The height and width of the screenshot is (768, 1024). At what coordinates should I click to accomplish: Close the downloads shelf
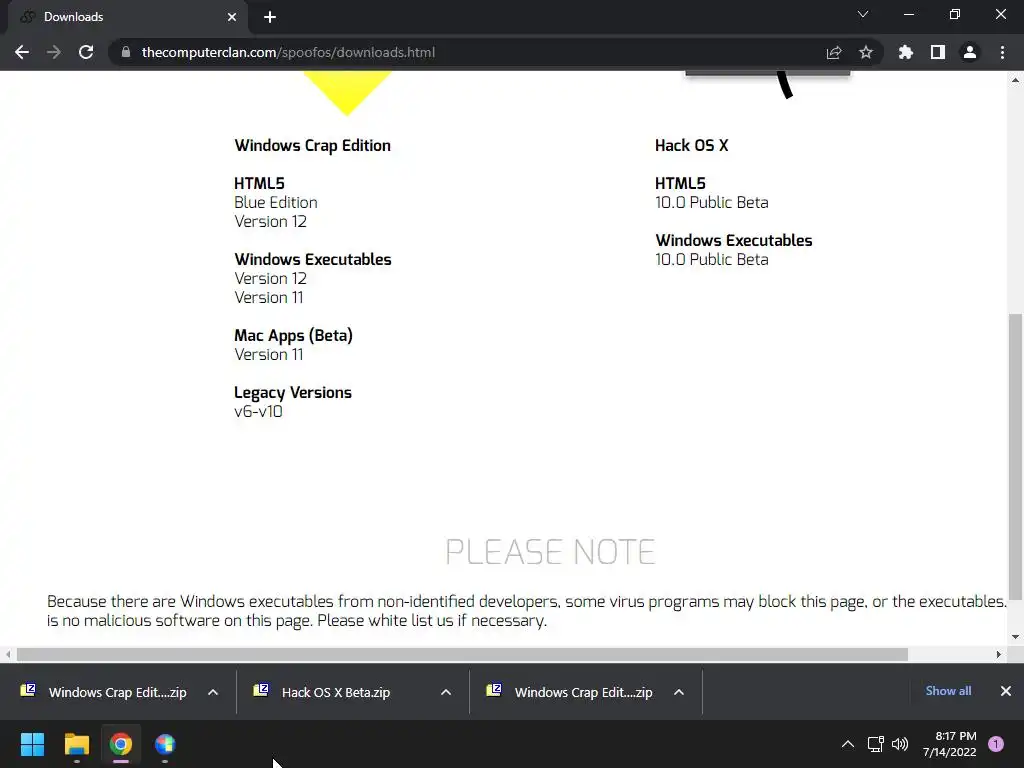1006,691
